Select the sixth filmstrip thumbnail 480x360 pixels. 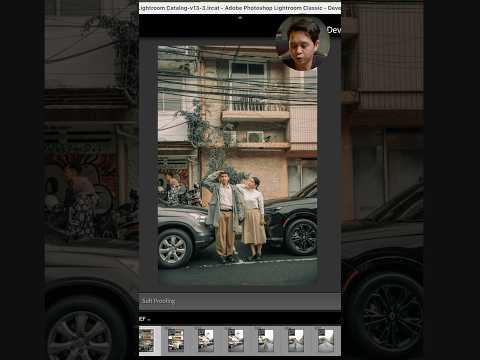(296, 340)
